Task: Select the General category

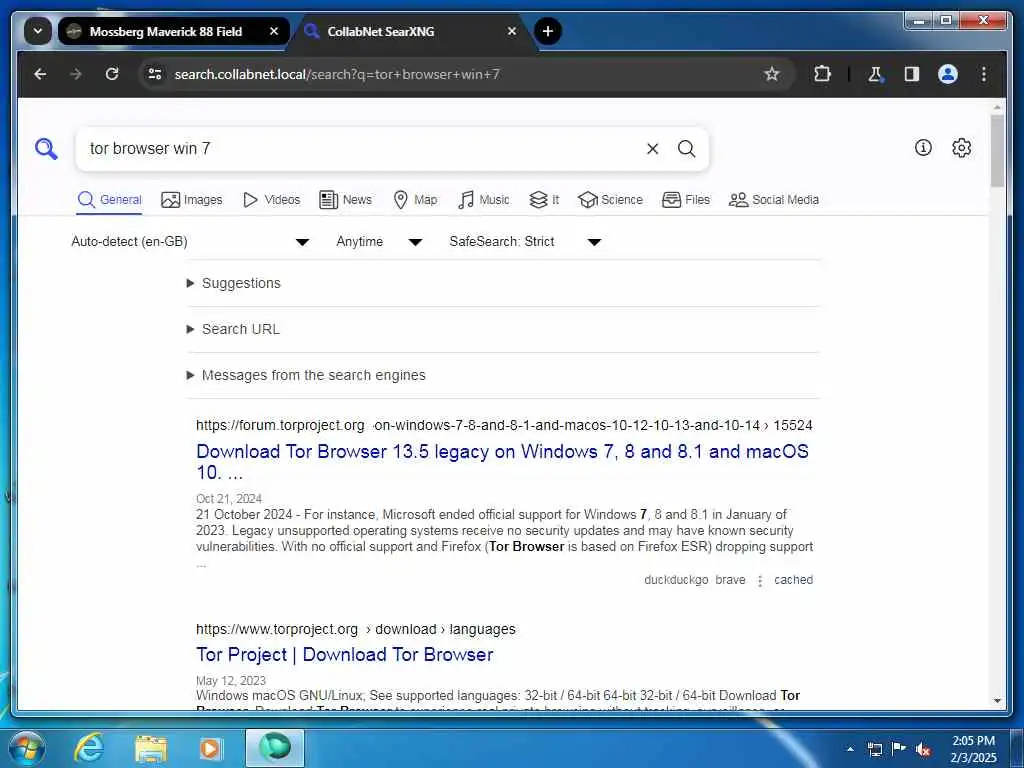Action: pyautogui.click(x=109, y=200)
